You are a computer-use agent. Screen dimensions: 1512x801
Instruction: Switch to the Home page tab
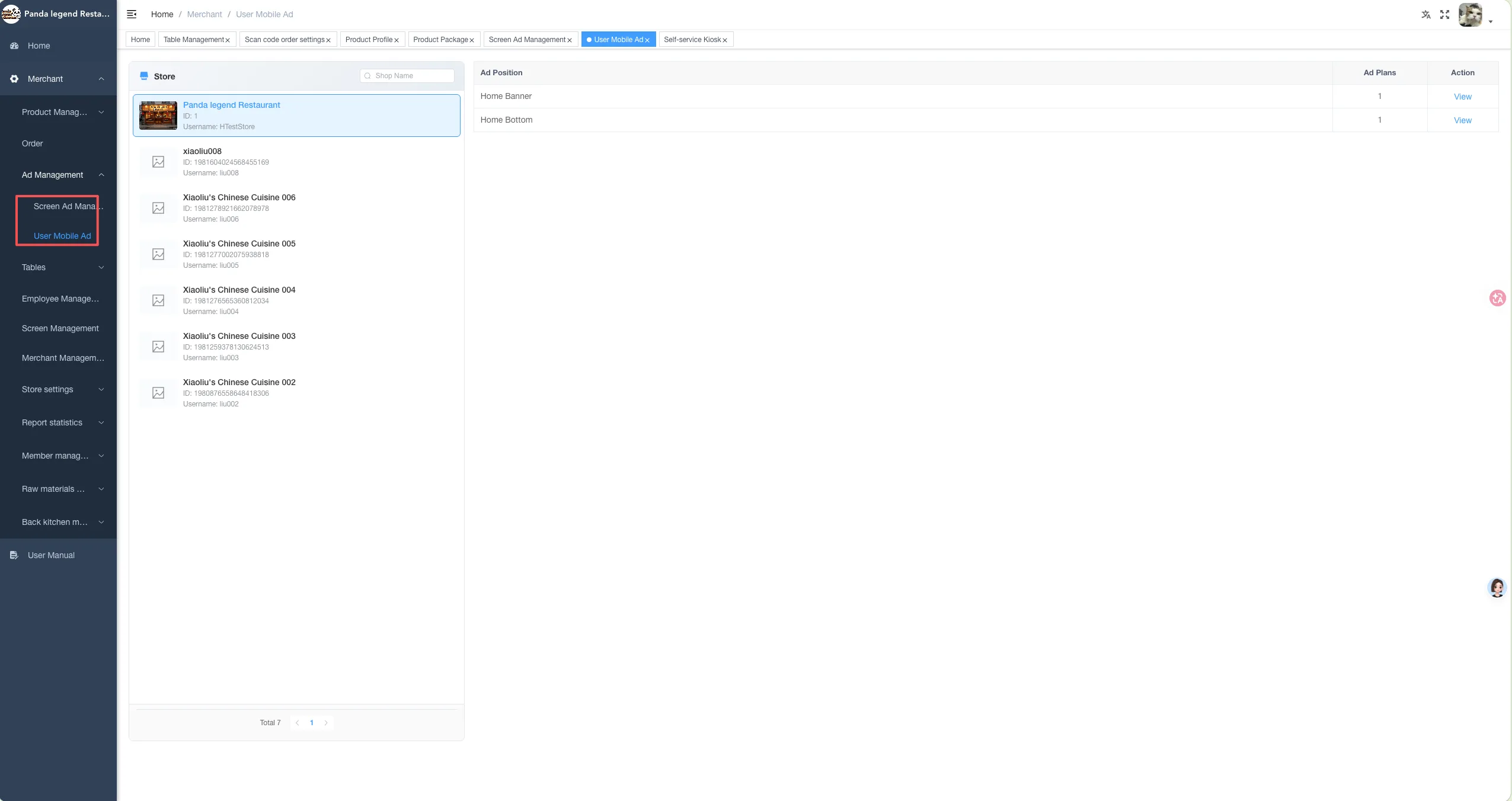pyautogui.click(x=140, y=40)
